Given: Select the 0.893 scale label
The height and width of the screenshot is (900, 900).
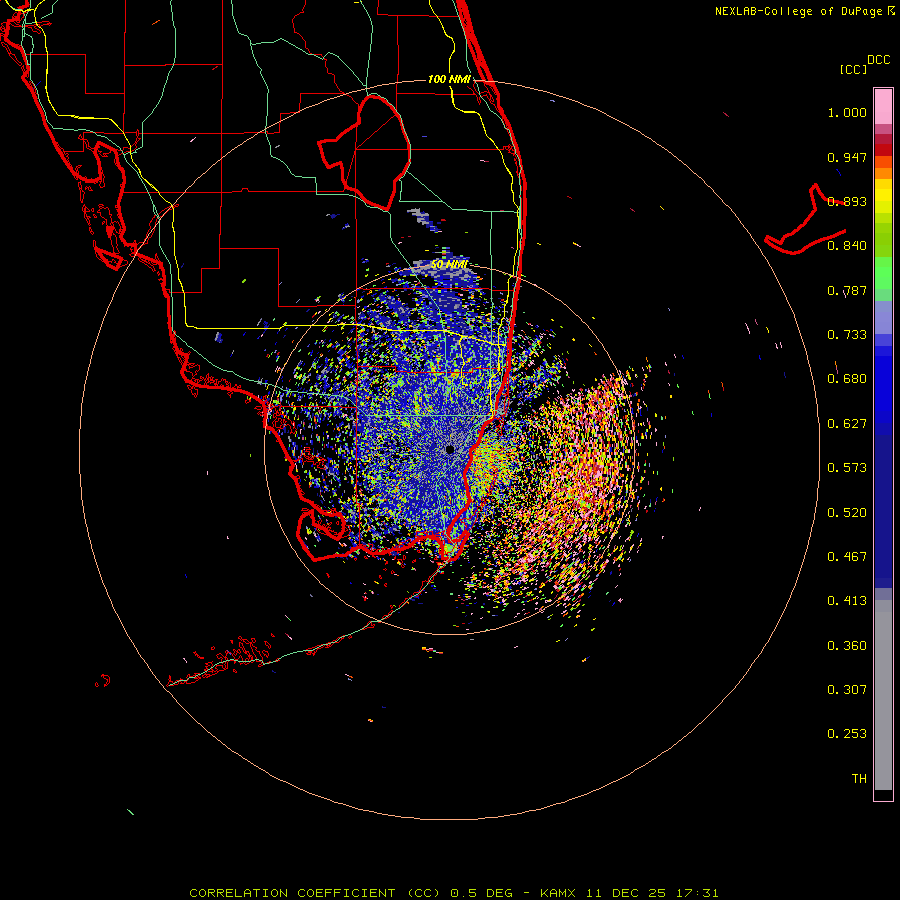Looking at the screenshot, I should (x=847, y=201).
